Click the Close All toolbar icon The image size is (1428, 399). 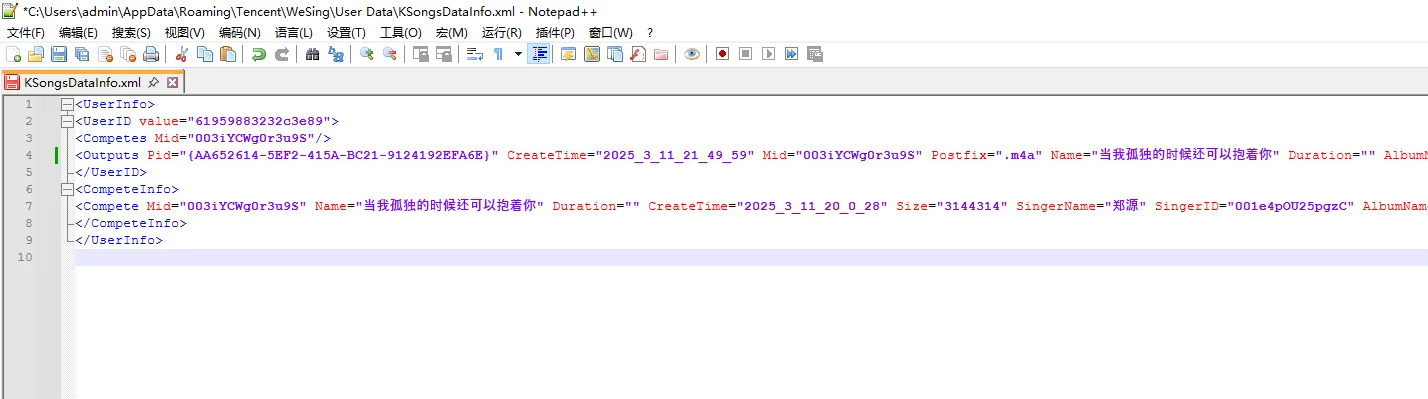point(127,54)
